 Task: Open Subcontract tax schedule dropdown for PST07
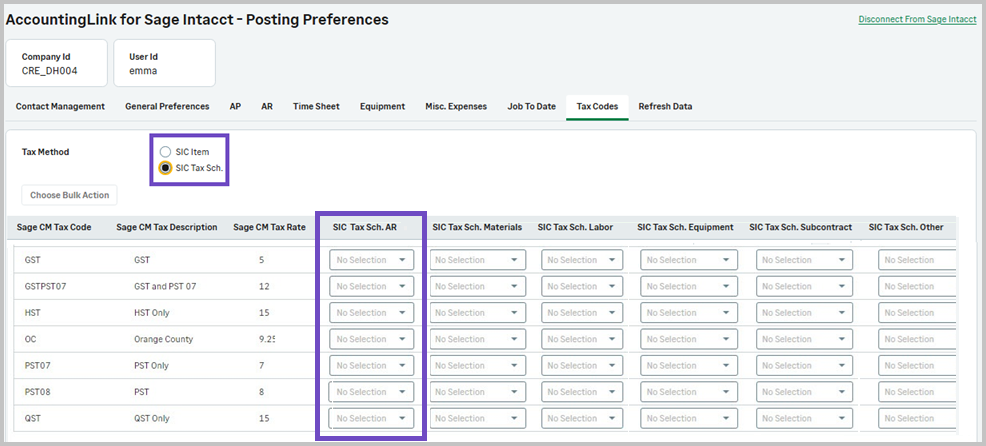point(804,365)
